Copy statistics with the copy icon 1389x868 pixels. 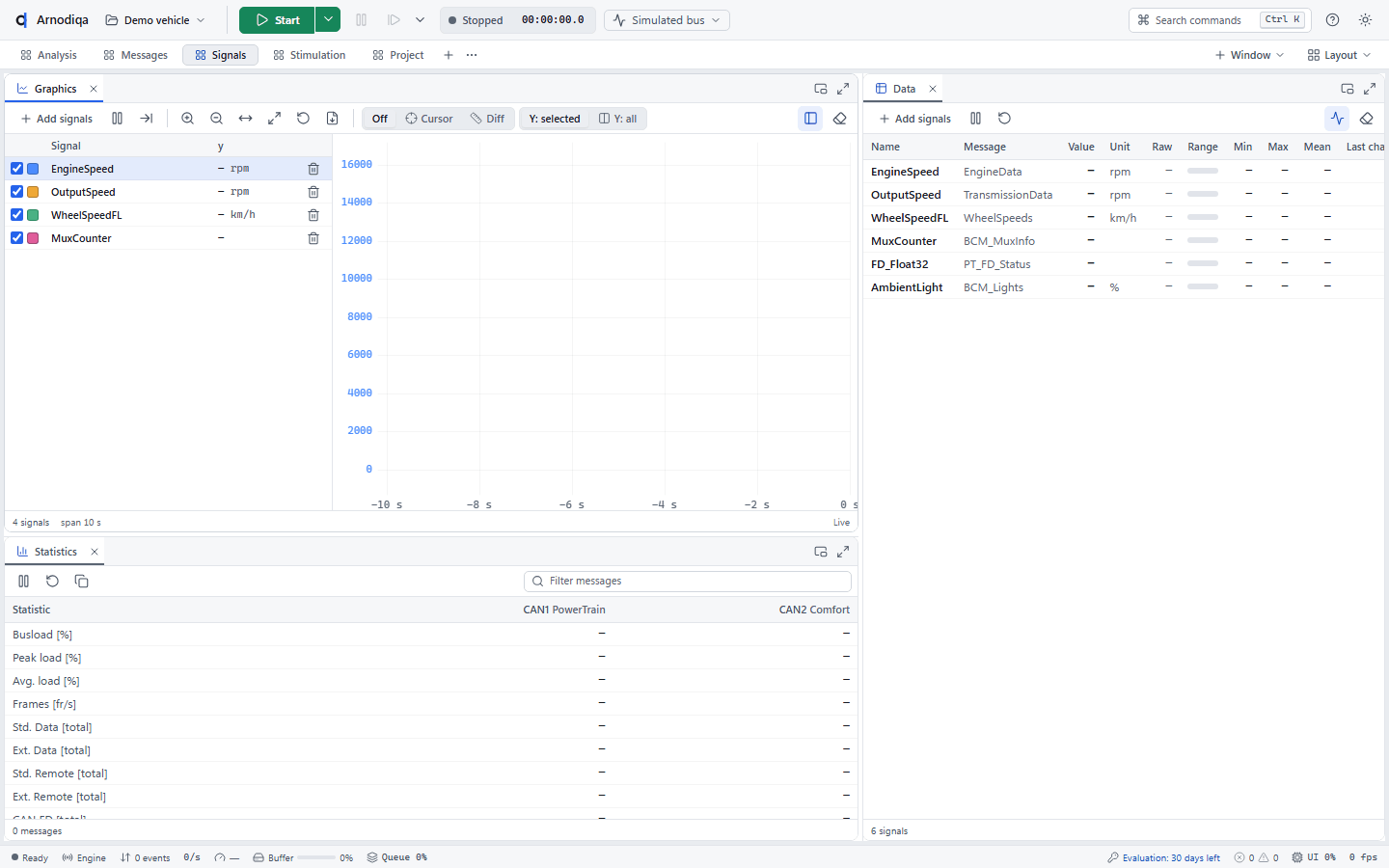click(x=82, y=582)
